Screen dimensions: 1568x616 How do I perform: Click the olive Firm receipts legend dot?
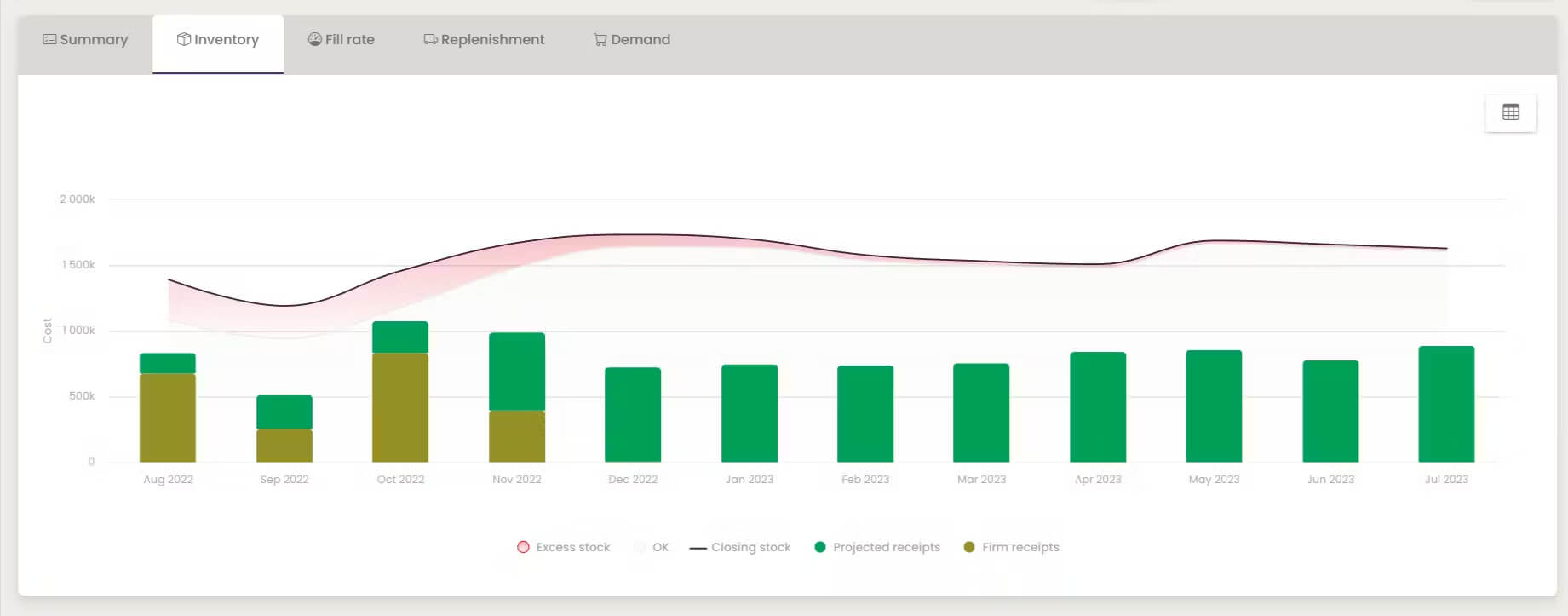[x=968, y=547]
